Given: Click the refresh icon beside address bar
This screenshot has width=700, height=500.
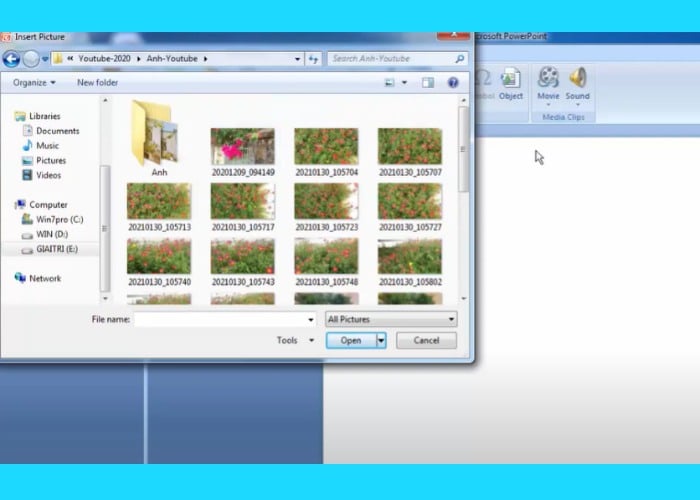Looking at the screenshot, I should 314,59.
